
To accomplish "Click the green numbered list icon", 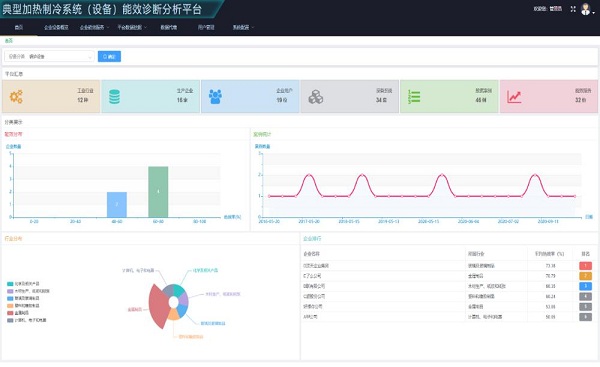I will click(414, 97).
